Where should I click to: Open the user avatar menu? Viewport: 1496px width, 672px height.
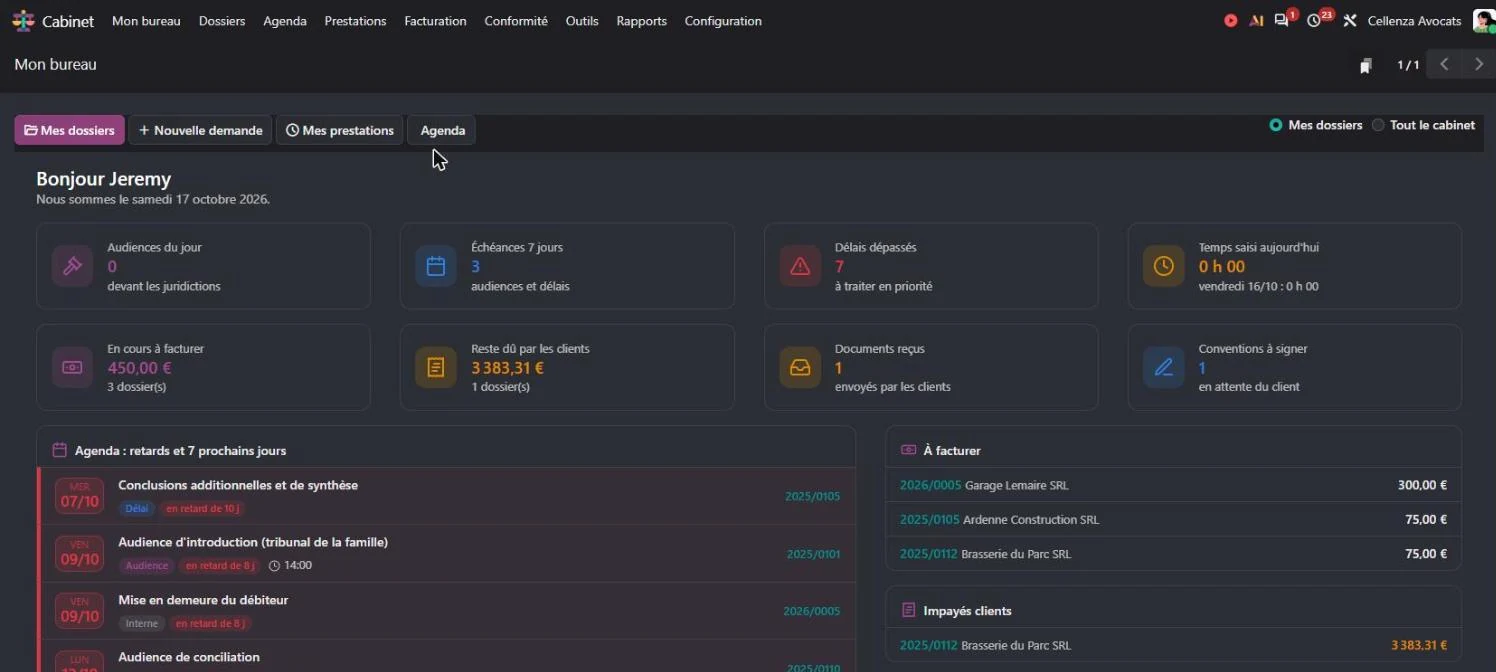pyautogui.click(x=1484, y=21)
